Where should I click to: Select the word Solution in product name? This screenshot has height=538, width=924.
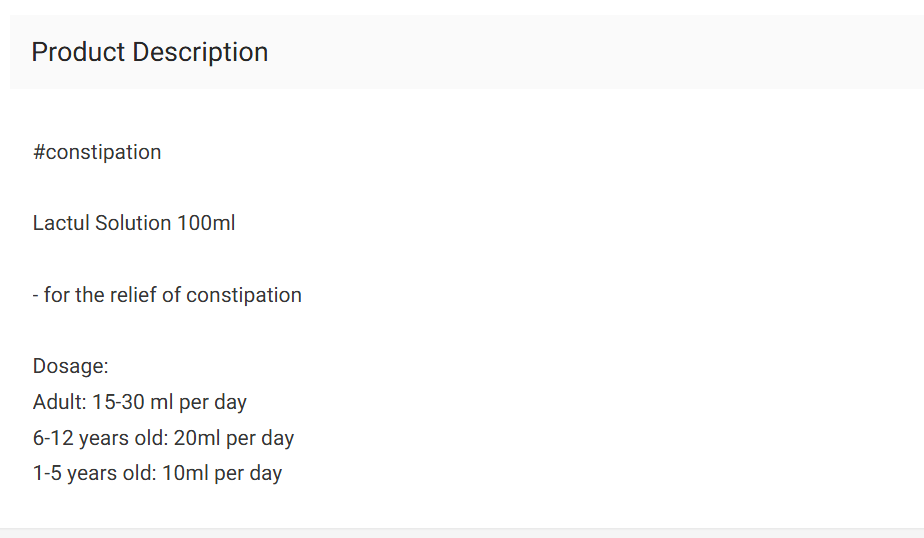click(133, 223)
